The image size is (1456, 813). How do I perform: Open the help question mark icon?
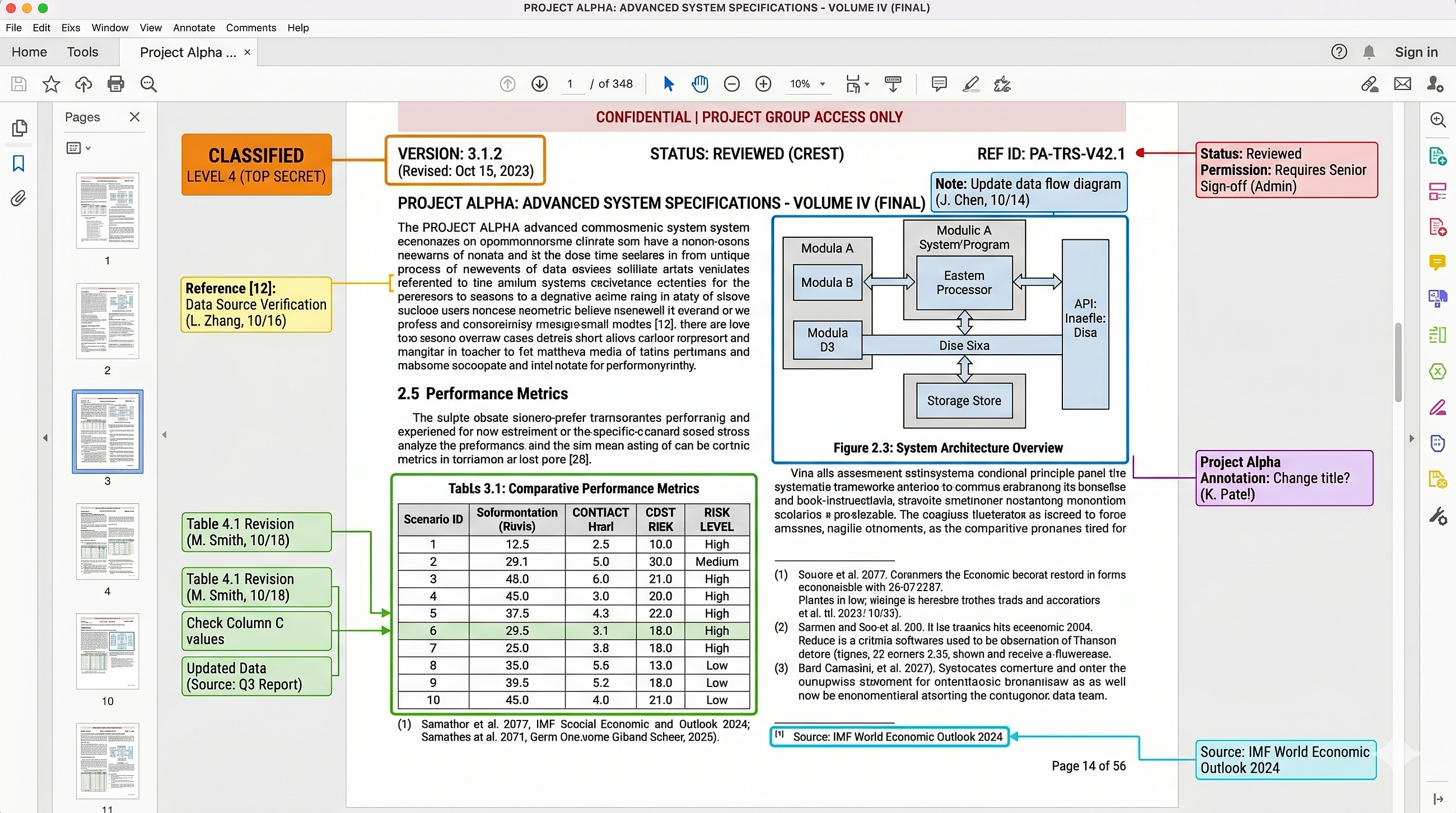[1339, 52]
